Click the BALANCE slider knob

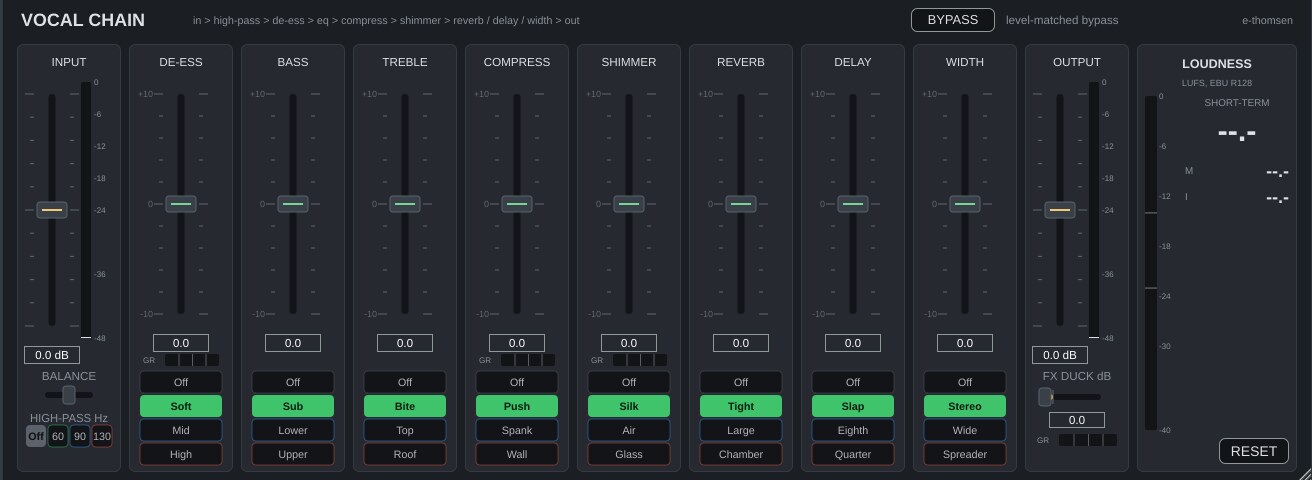click(69, 395)
